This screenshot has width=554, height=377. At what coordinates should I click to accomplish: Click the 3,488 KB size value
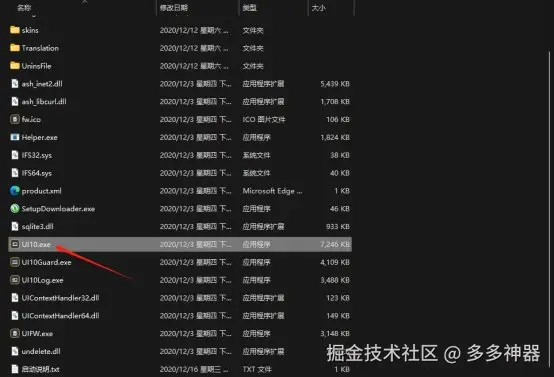335,280
